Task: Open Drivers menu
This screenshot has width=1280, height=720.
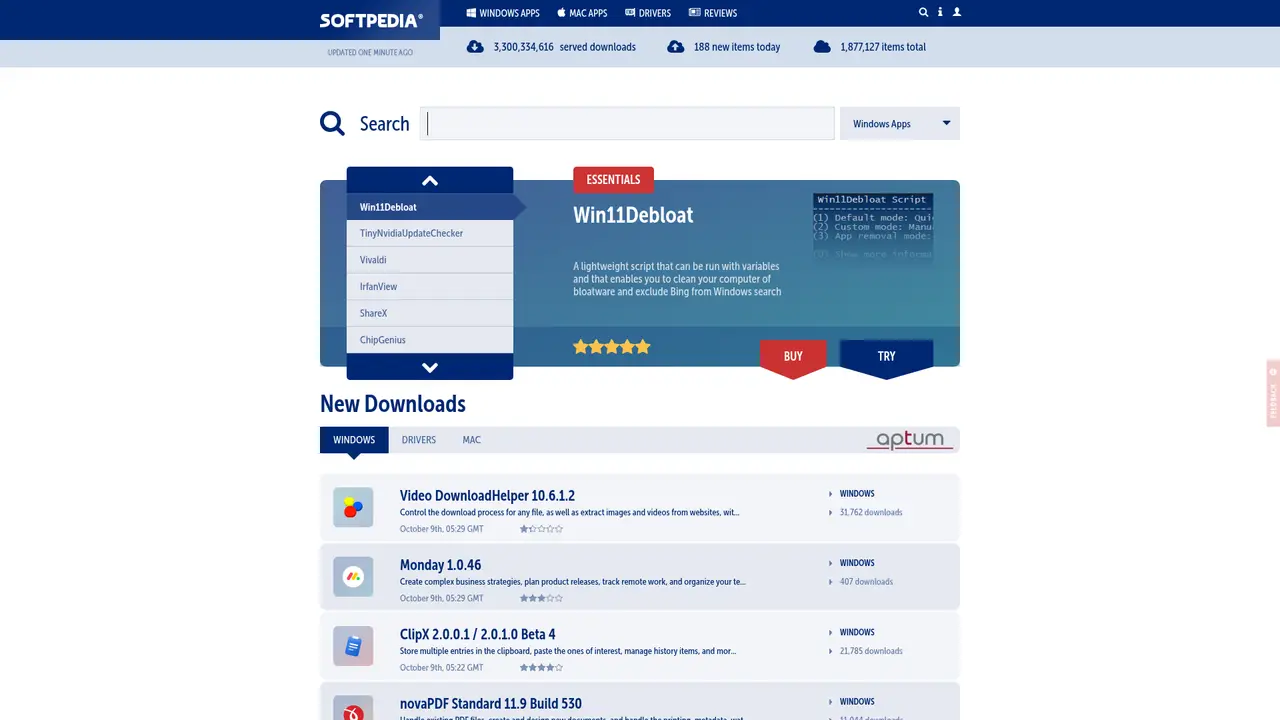Action: (x=648, y=13)
